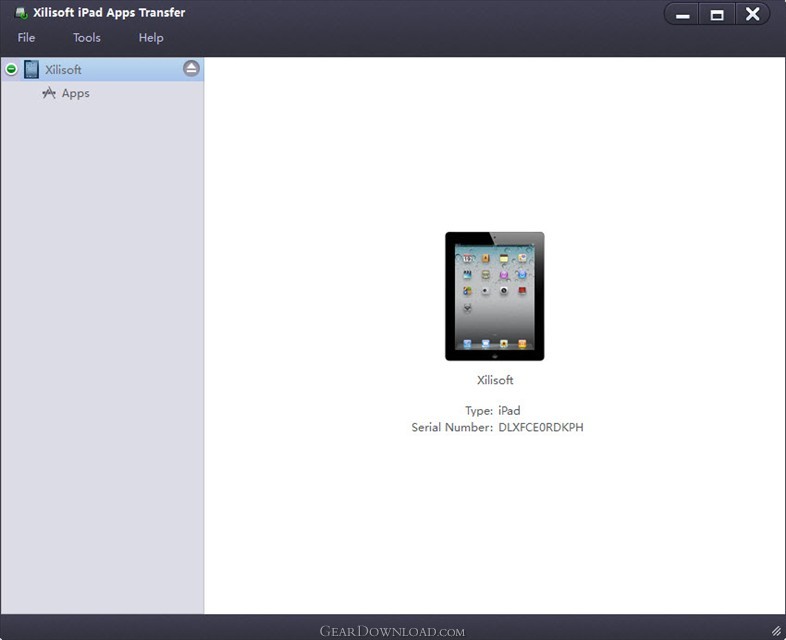The image size is (786, 640).
Task: Close the Xilisoft iPad Apps Transfer window
Action: click(x=752, y=14)
